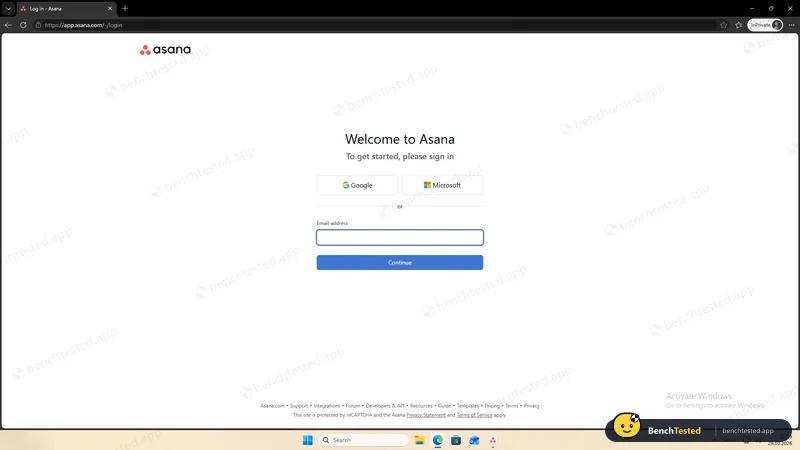The width and height of the screenshot is (800, 450).
Task: Open the Asana app taskbar icon
Action: [x=493, y=440]
